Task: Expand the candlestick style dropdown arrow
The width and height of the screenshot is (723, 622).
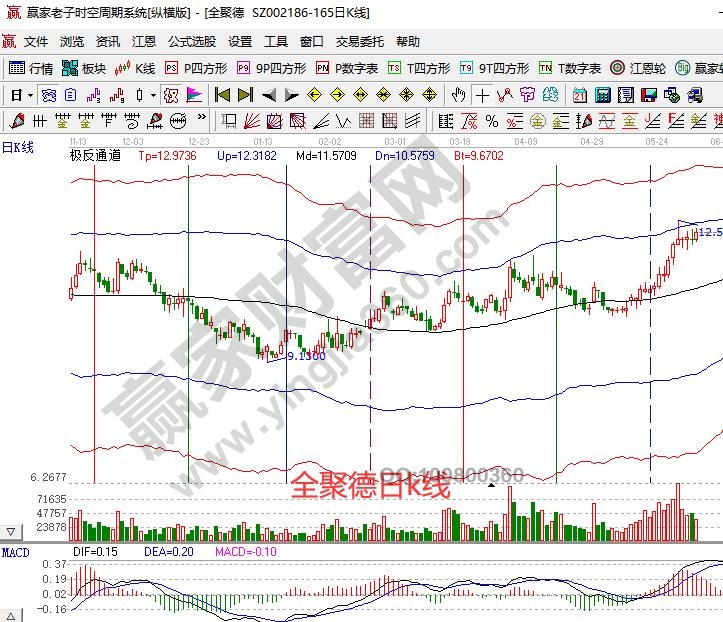Action: (x=152, y=95)
